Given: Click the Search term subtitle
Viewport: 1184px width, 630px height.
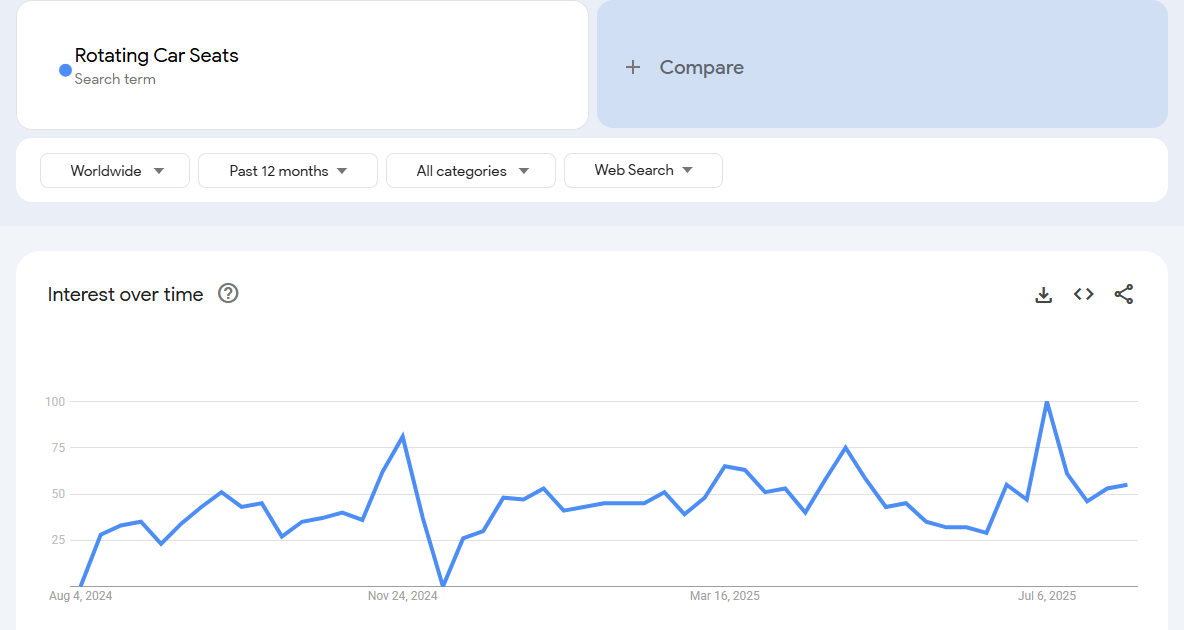Looking at the screenshot, I should coord(115,79).
